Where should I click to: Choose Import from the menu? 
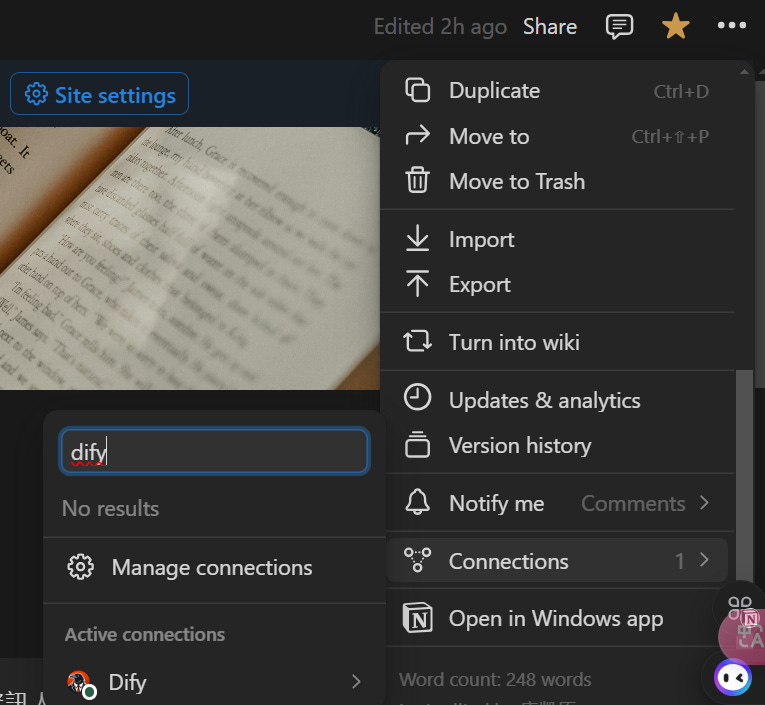point(557,239)
